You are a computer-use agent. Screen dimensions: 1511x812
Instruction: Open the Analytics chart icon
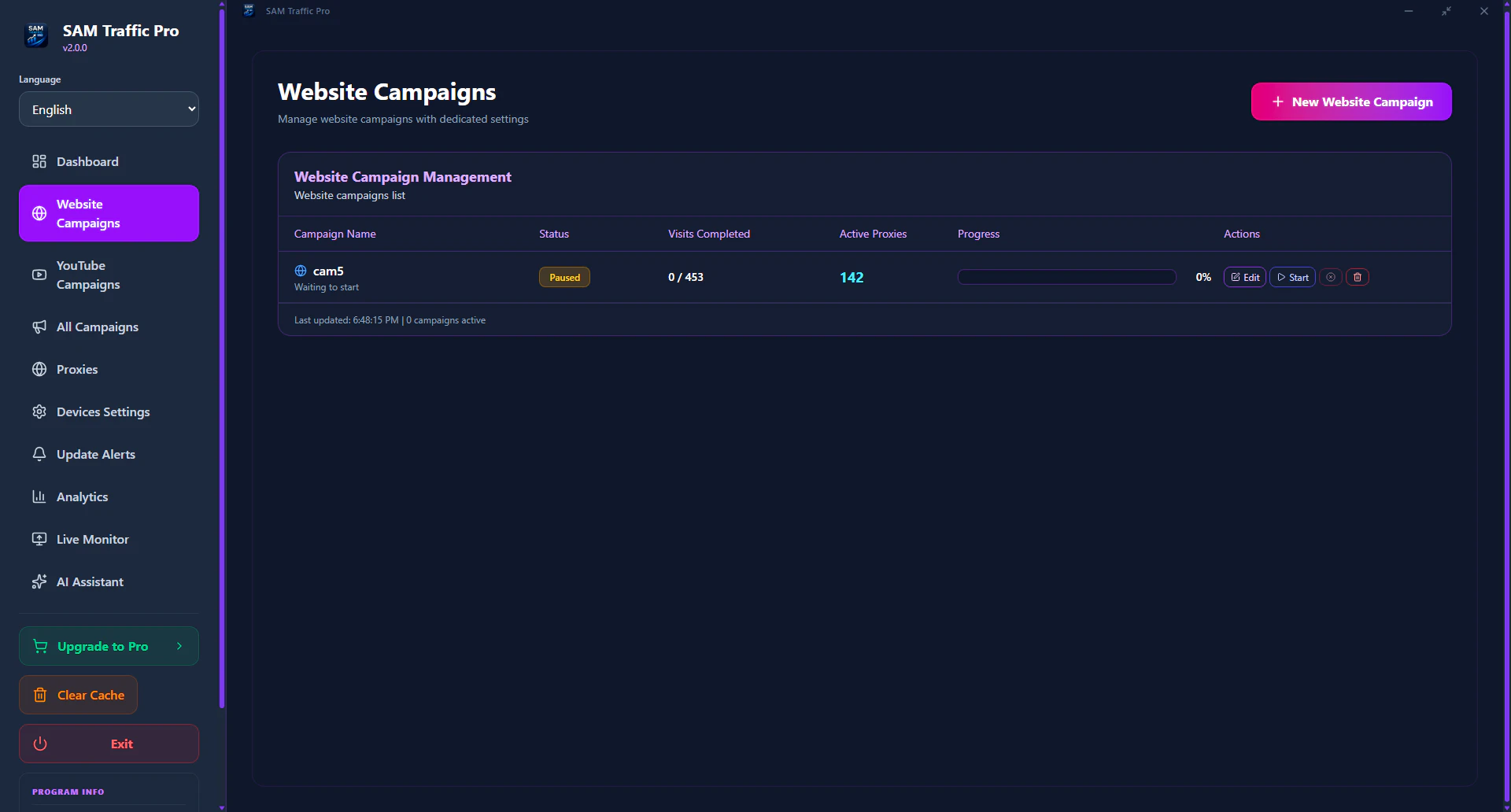point(40,496)
